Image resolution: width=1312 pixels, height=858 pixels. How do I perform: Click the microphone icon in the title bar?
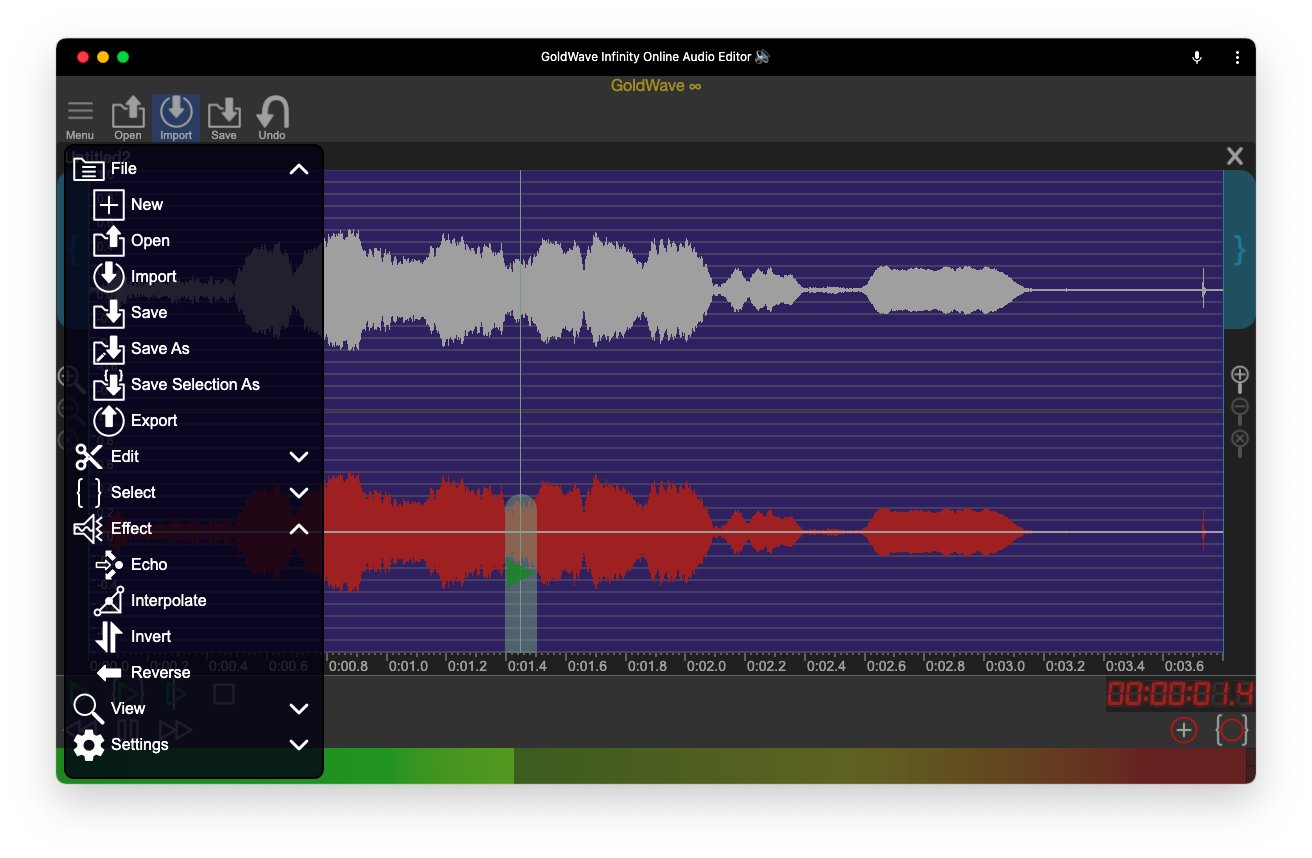(x=1196, y=57)
